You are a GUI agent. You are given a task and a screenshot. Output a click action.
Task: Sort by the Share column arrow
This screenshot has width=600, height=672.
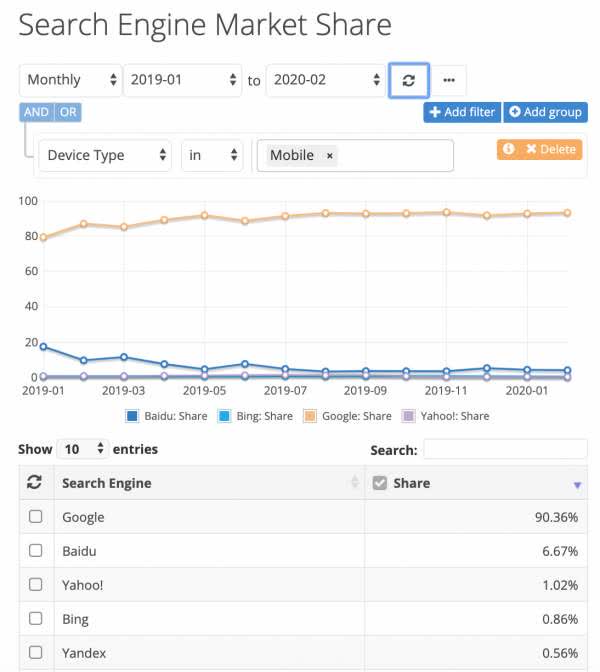[x=577, y=485]
